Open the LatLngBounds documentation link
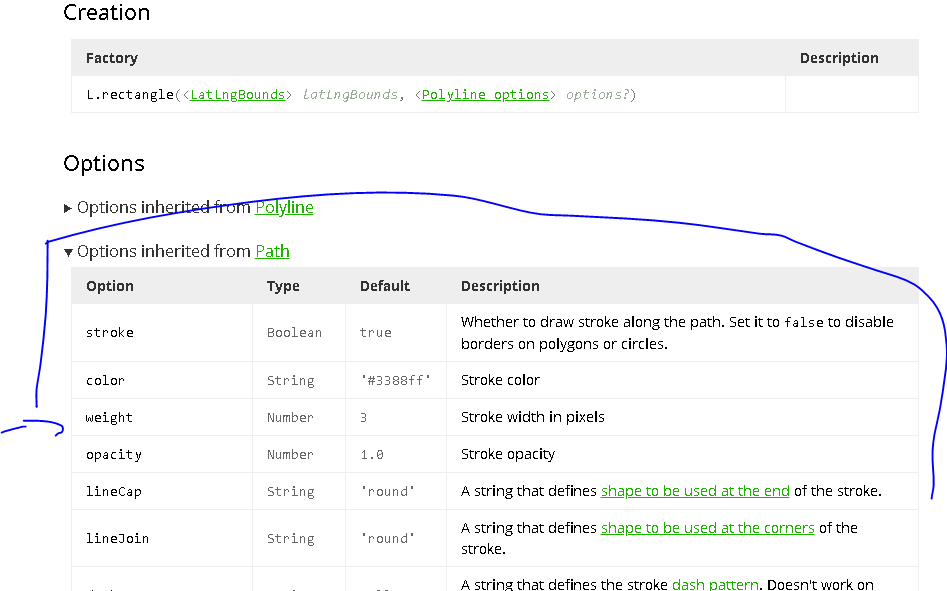Screen dimensions: 947x591 click(x=237, y=94)
